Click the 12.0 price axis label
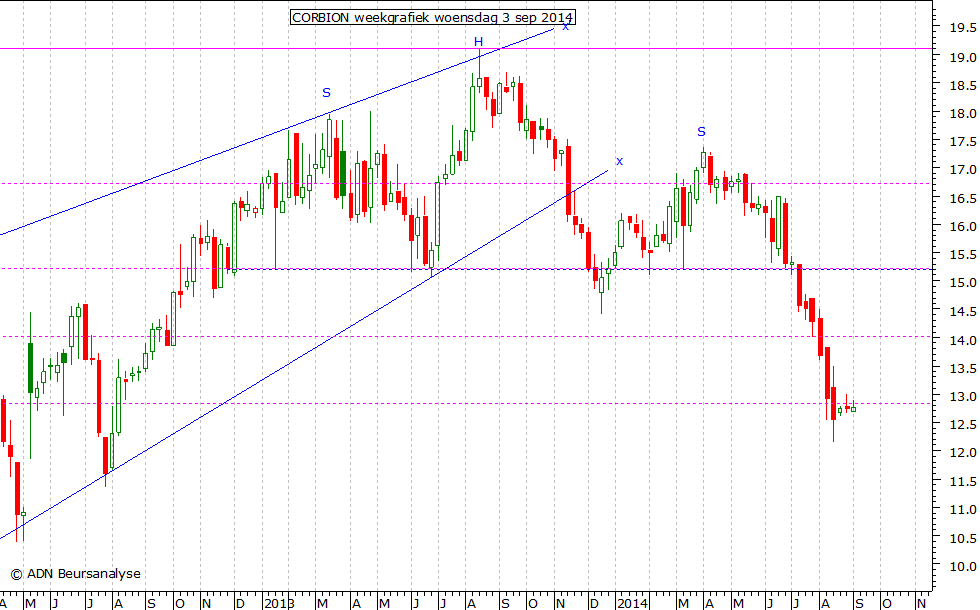 pyautogui.click(x=963, y=452)
